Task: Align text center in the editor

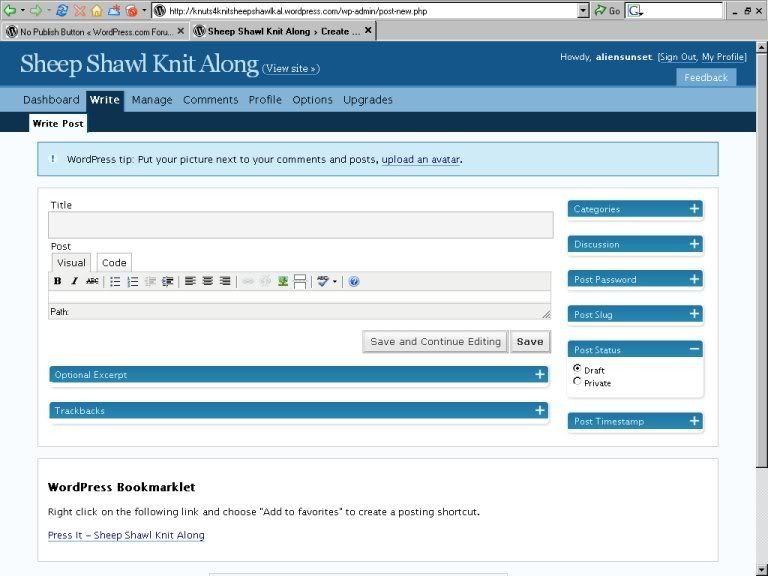Action: click(x=208, y=281)
